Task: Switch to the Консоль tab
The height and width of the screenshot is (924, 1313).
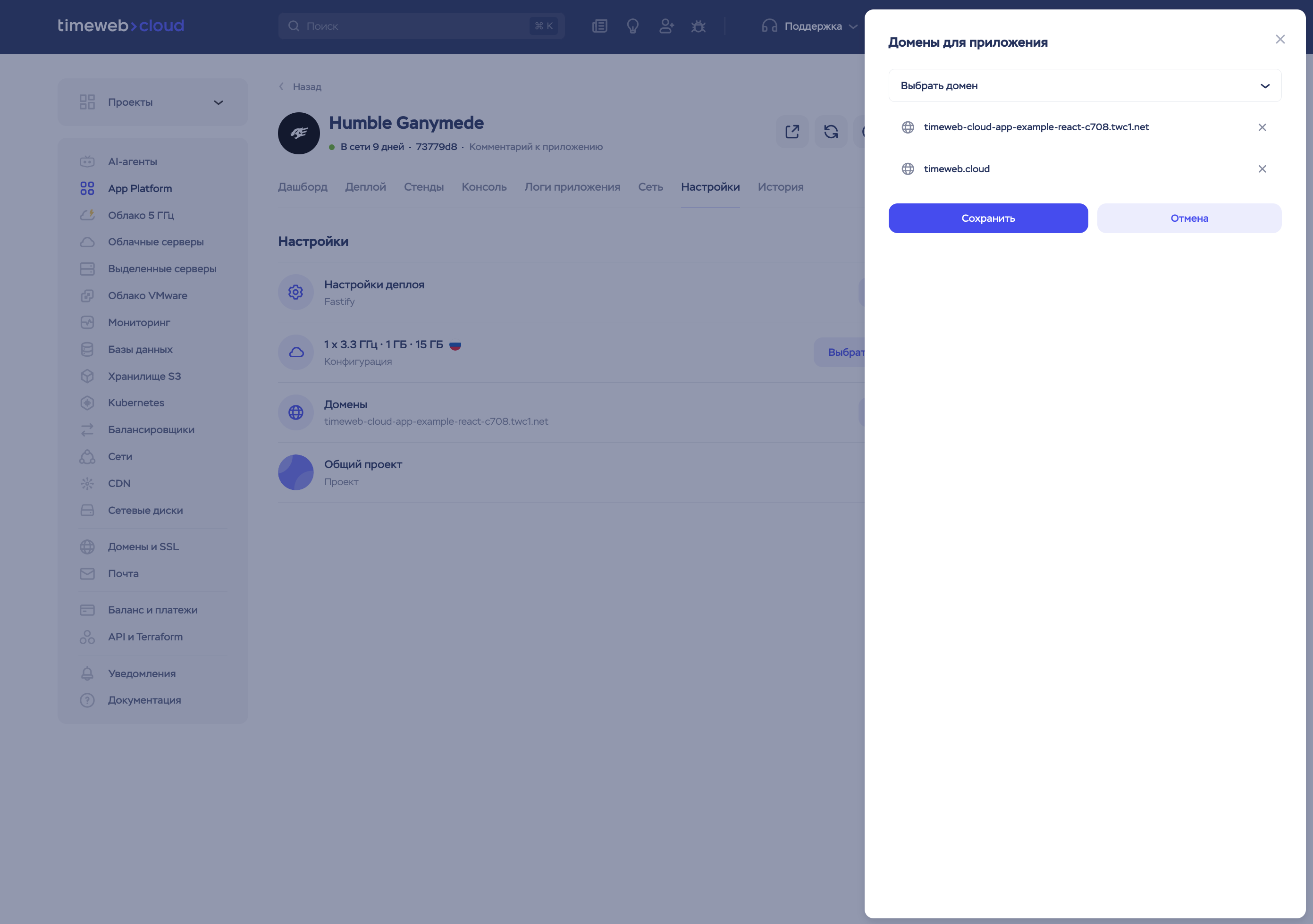Action: [484, 187]
